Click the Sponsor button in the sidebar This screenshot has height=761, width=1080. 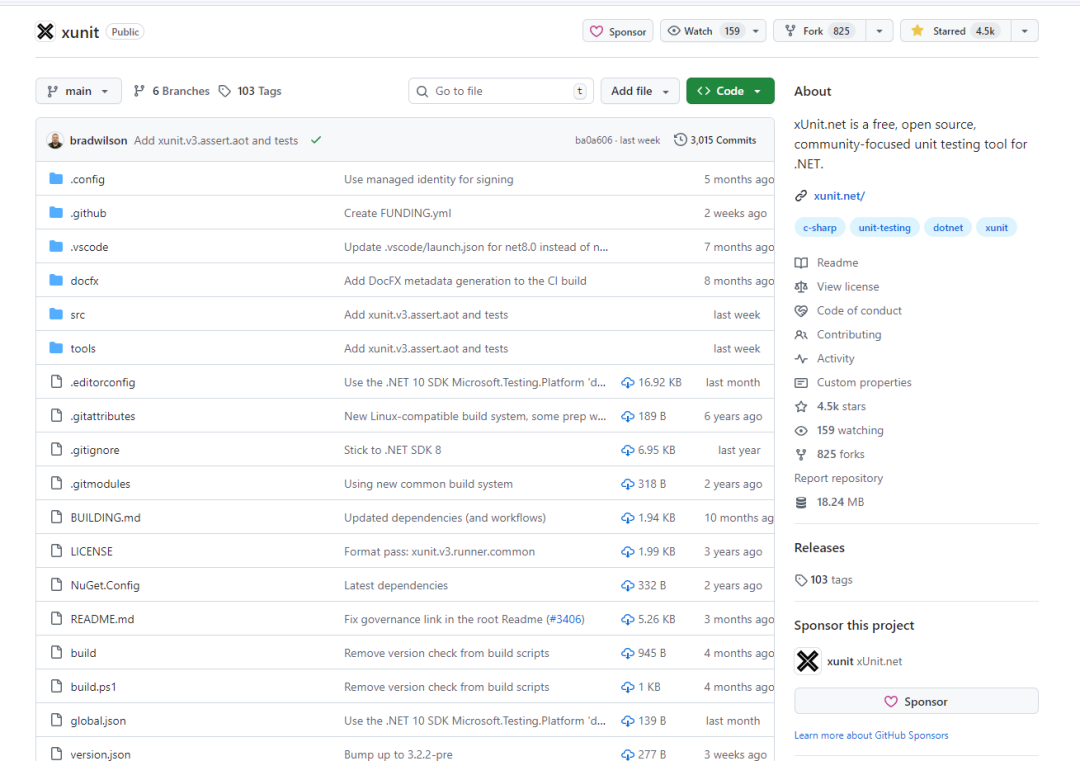coord(916,701)
